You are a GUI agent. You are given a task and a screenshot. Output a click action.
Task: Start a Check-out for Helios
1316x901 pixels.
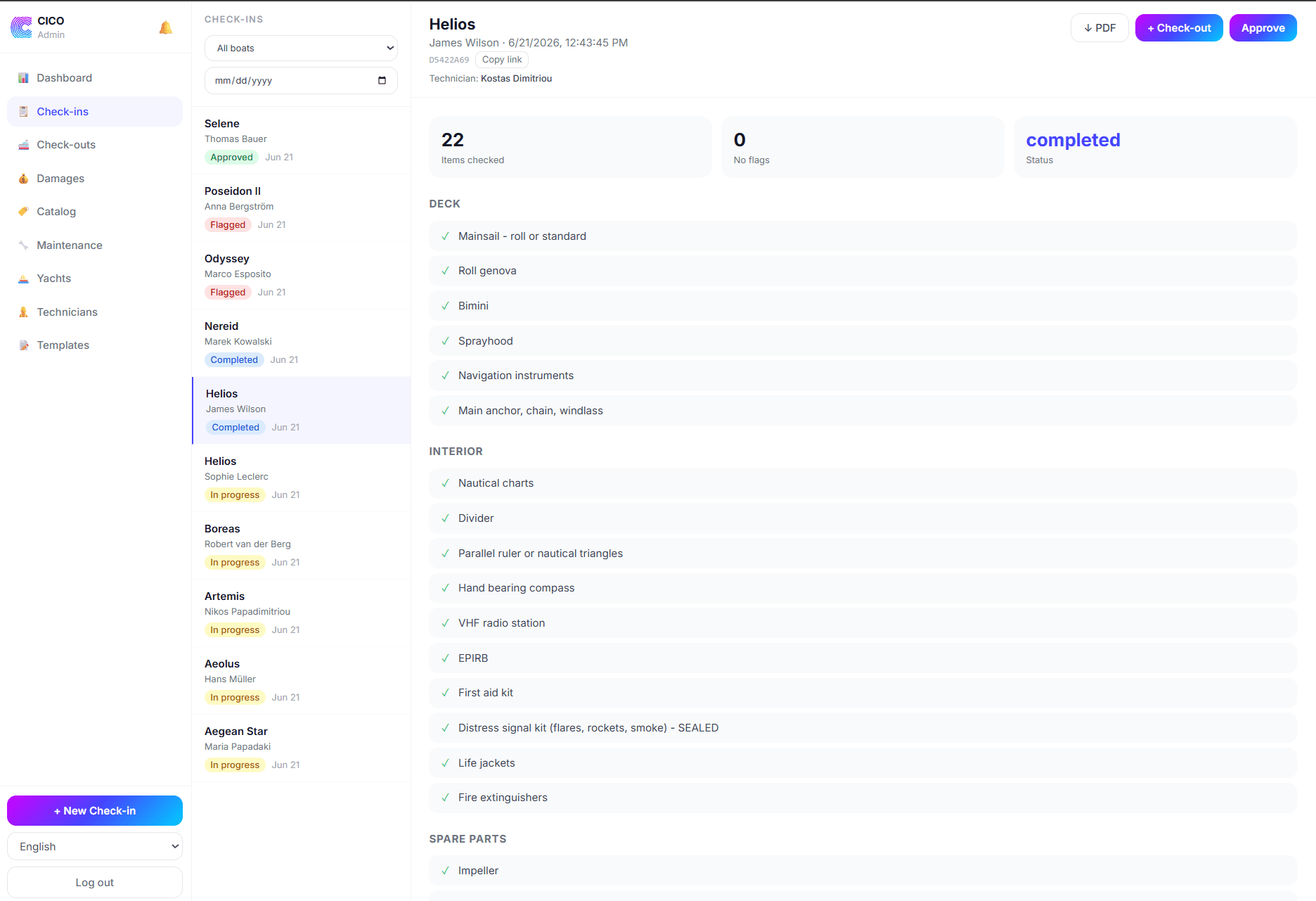coord(1179,28)
